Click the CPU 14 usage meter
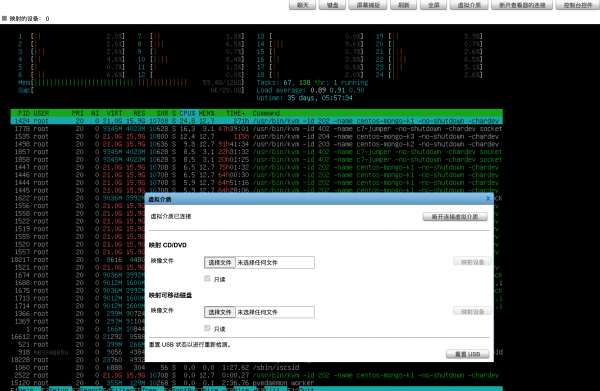The width and height of the screenshot is (600, 391). tap(310, 44)
